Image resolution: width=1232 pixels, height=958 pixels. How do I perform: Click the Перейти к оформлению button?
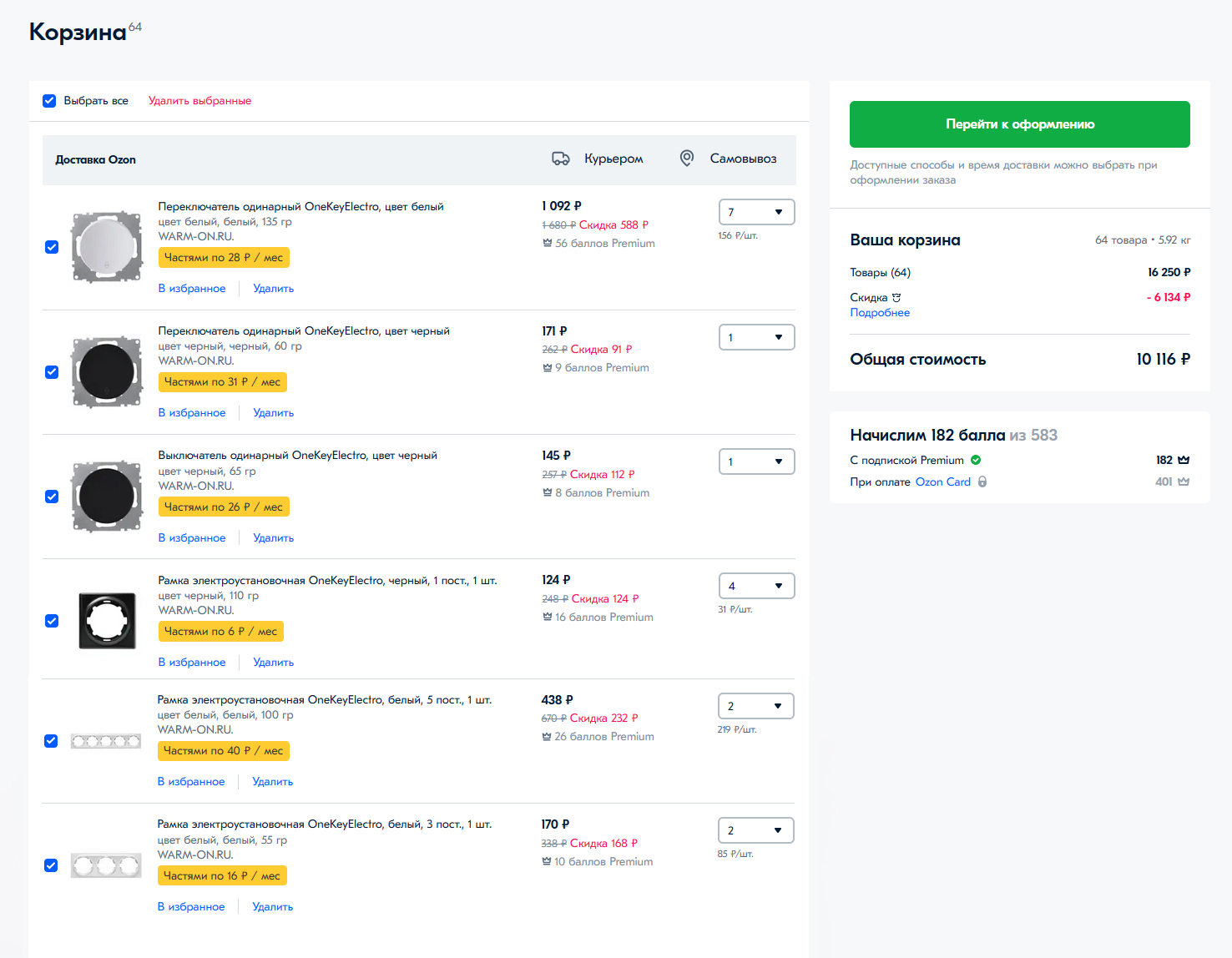click(1020, 124)
